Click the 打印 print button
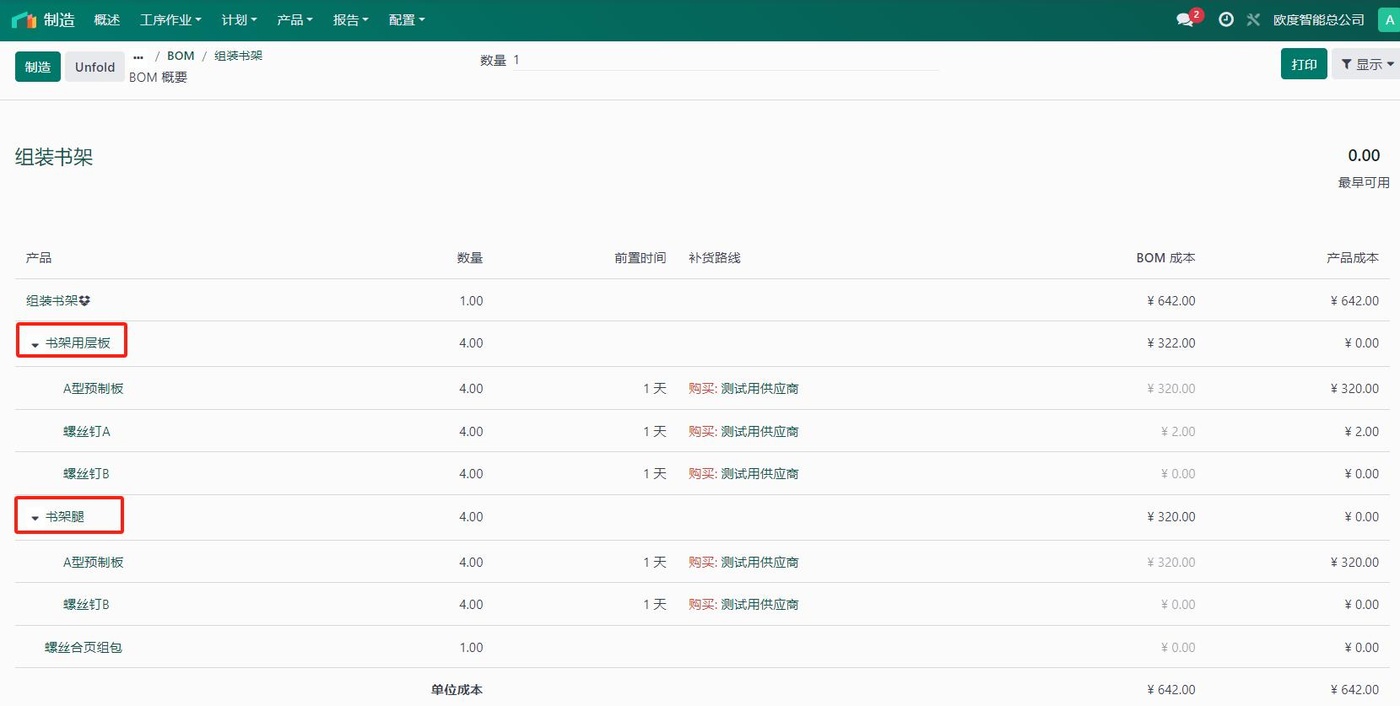 [x=1304, y=63]
